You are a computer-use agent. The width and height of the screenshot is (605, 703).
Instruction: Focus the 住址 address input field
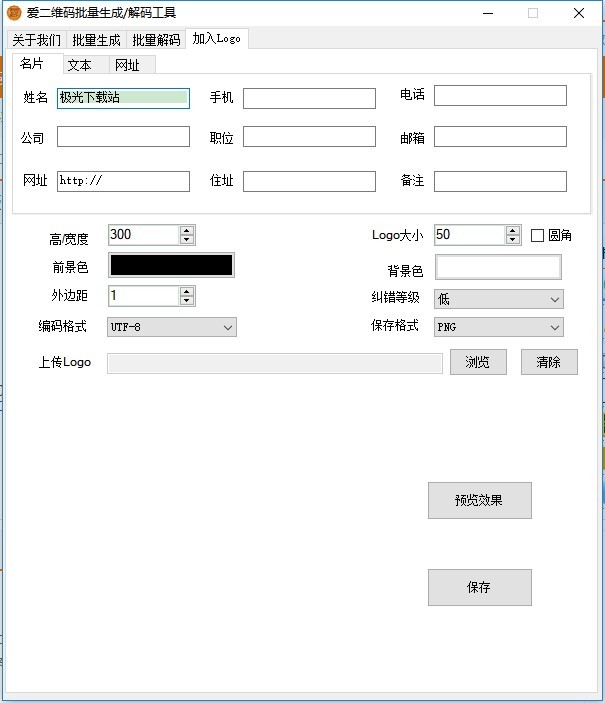coord(309,181)
